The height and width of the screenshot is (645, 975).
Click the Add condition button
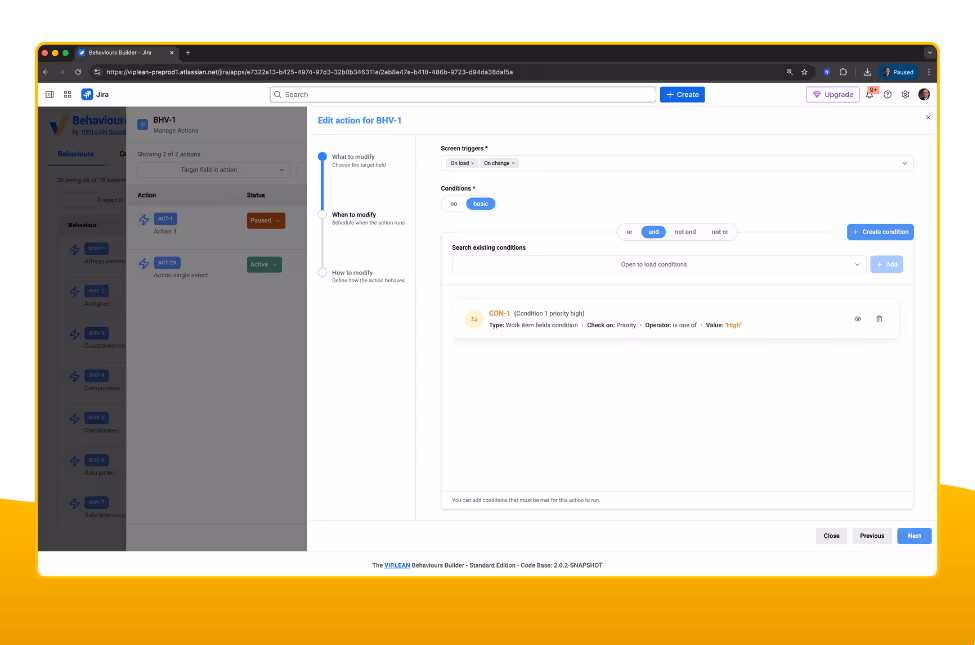[x=886, y=264]
